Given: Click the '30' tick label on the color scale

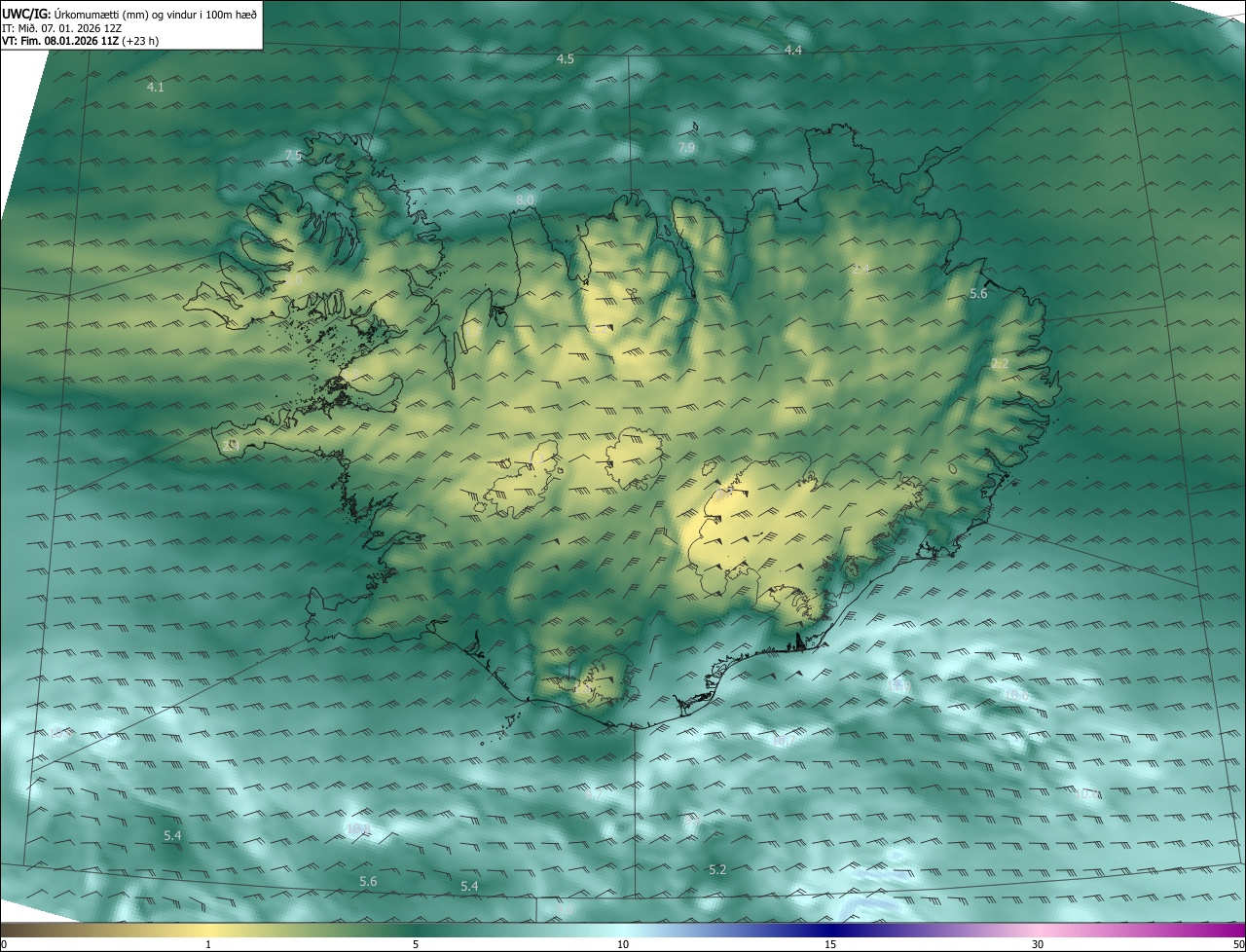Looking at the screenshot, I should (1038, 944).
